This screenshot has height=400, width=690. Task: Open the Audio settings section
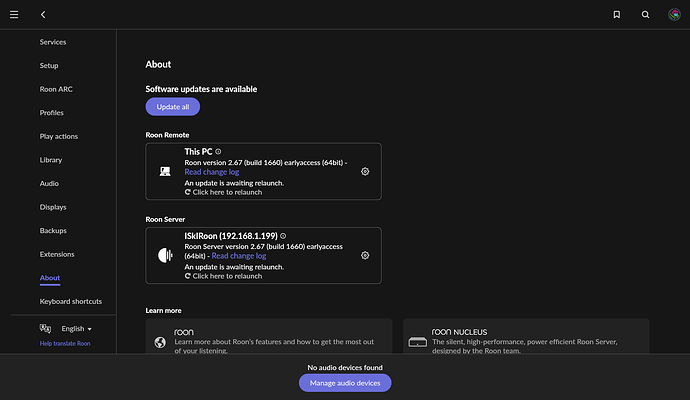[x=49, y=183]
